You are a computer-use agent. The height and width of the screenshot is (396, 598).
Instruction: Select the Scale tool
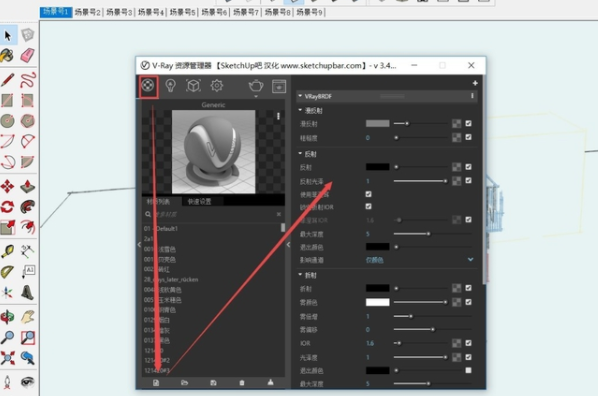click(x=8, y=227)
